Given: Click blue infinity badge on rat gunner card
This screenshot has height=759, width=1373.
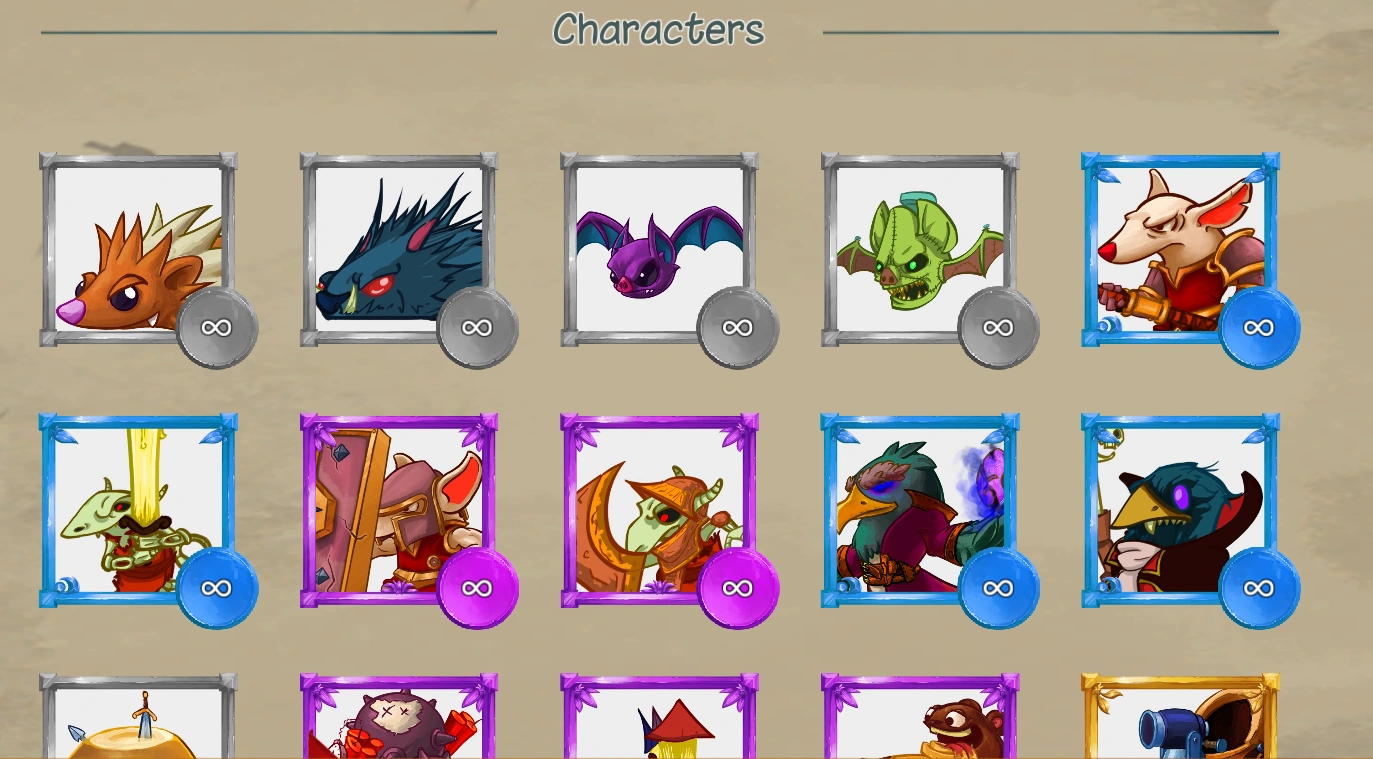Looking at the screenshot, I should coord(1259,328).
